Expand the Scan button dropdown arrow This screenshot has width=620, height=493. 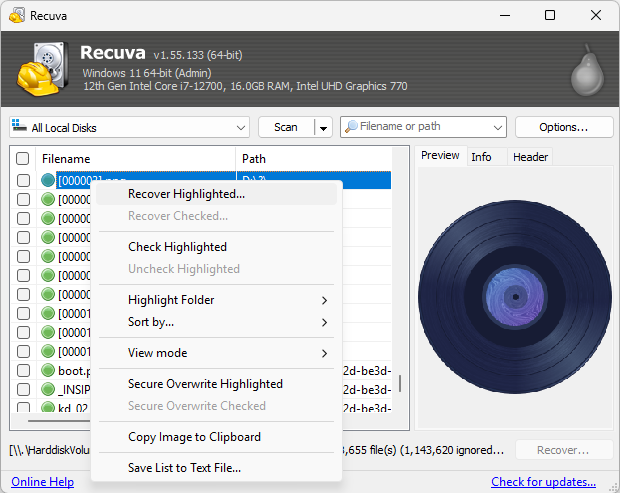(x=323, y=128)
